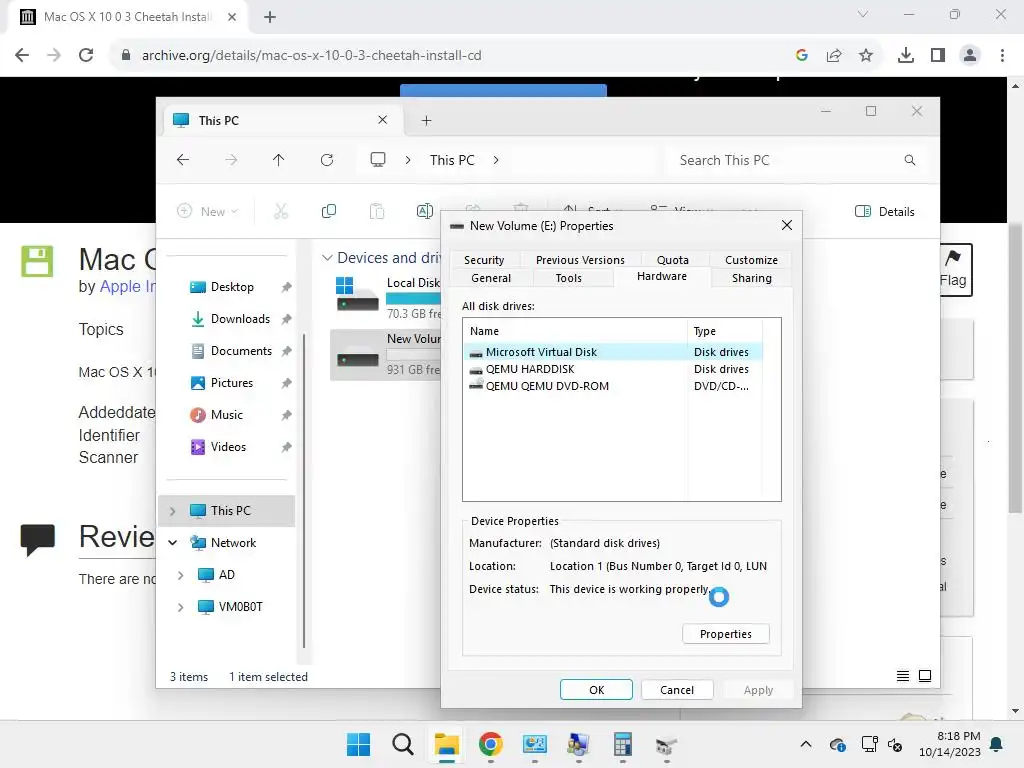Click Search This PC field
This screenshot has height=768, width=1024.
coord(797,160)
